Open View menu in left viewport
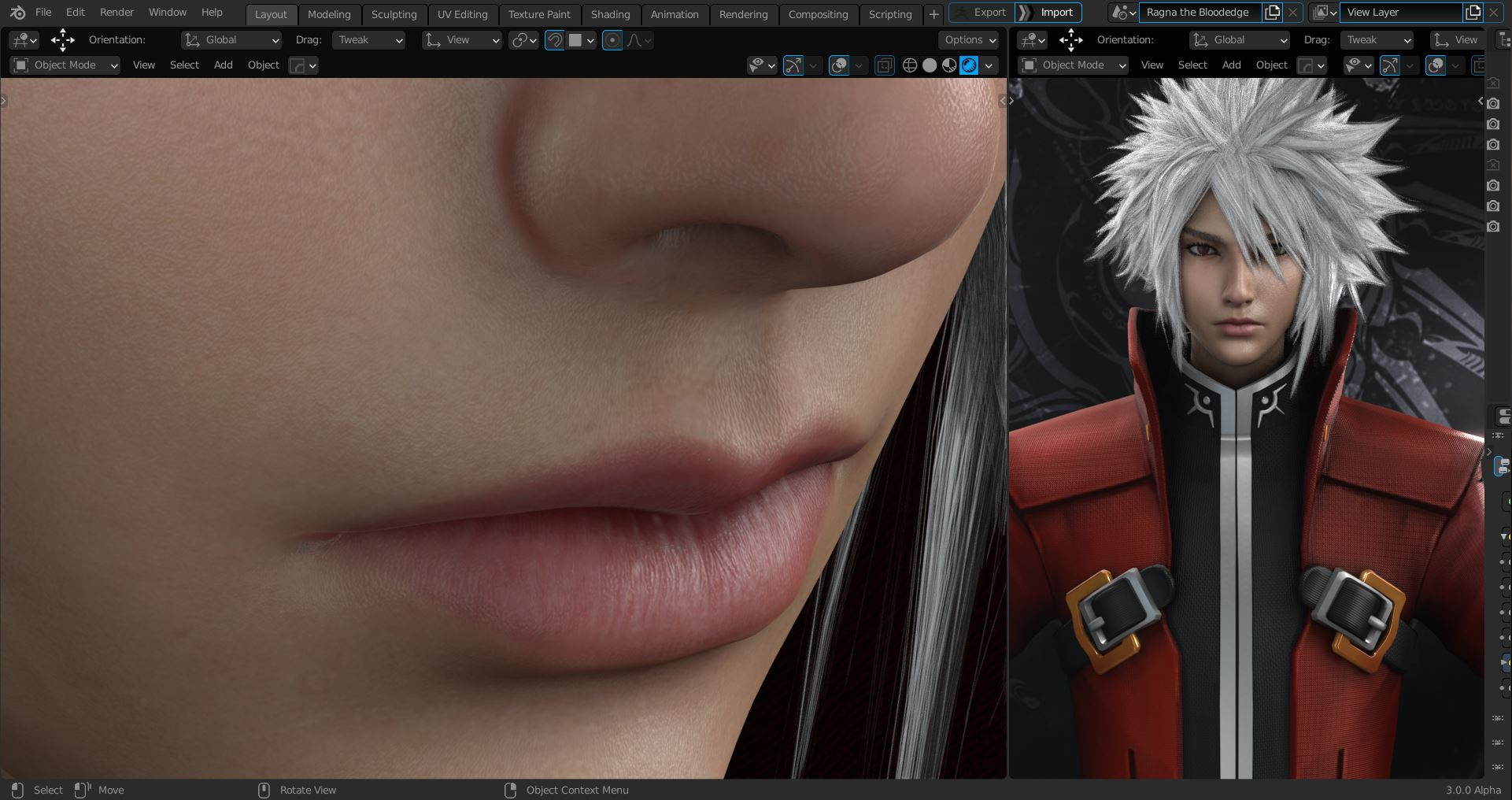The width and height of the screenshot is (1512, 800). (144, 65)
